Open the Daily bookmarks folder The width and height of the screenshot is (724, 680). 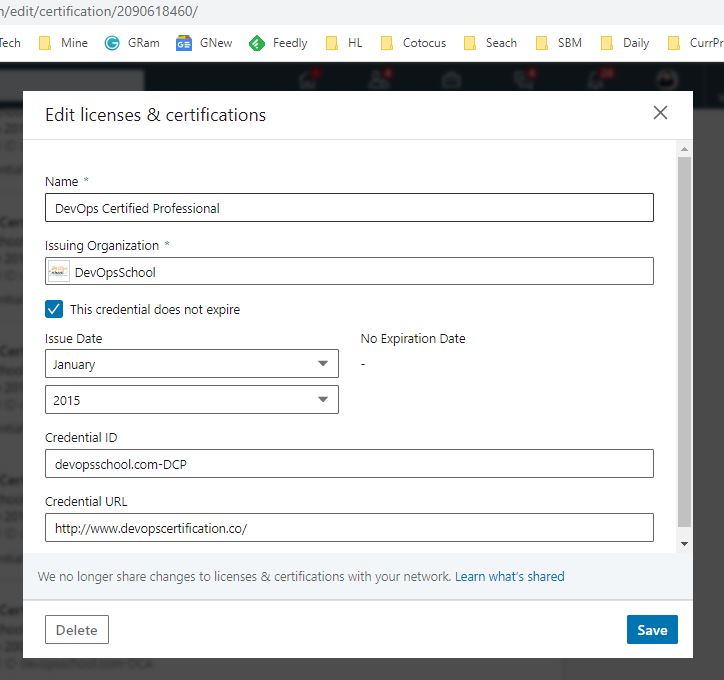(x=624, y=43)
